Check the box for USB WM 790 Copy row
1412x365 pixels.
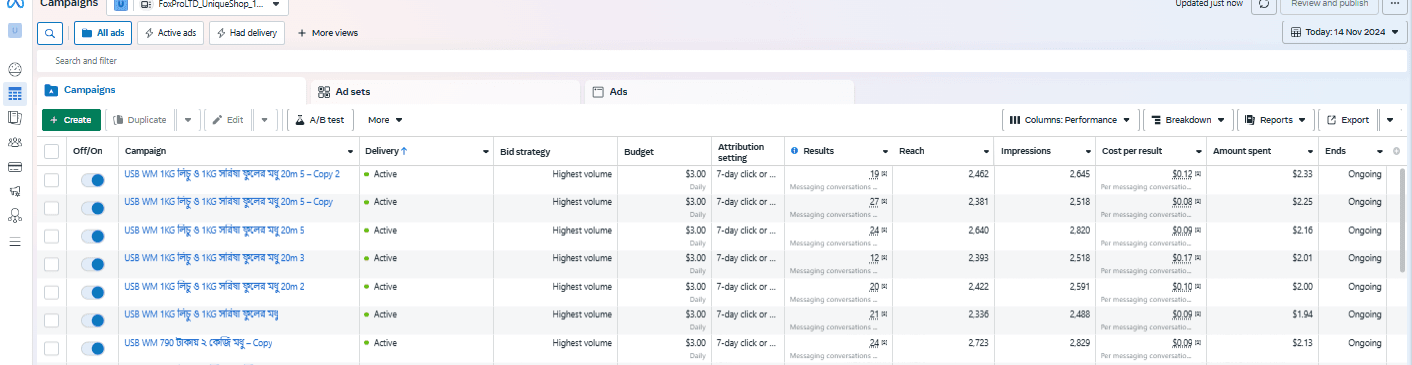[52, 348]
